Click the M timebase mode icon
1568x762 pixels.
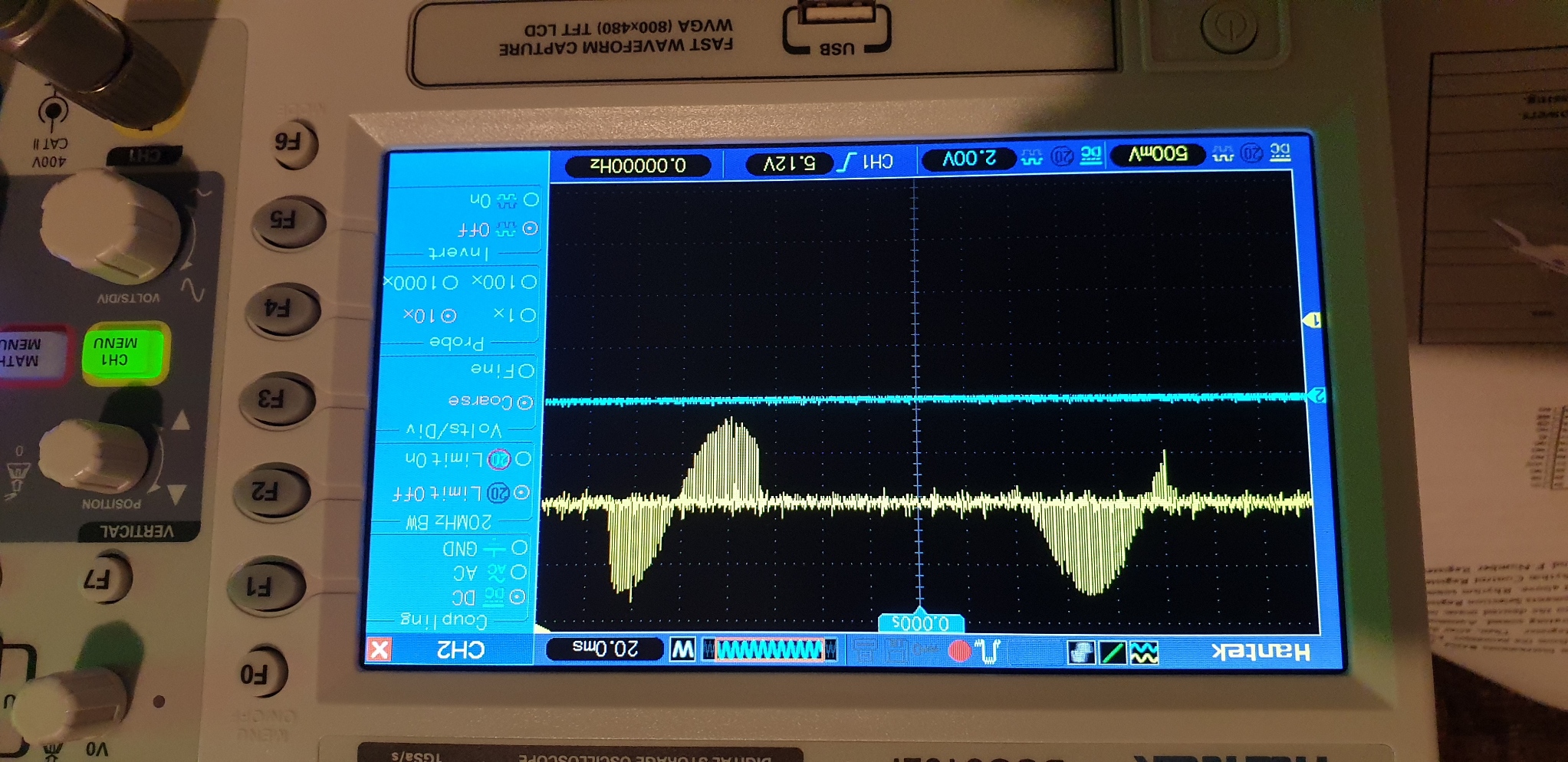coord(682,650)
